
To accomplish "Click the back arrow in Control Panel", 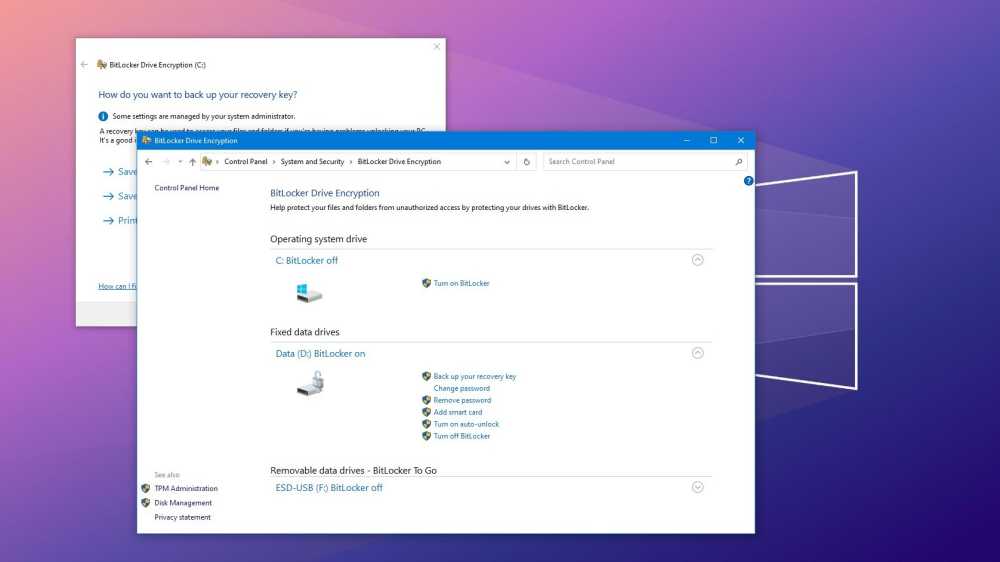I will [149, 162].
